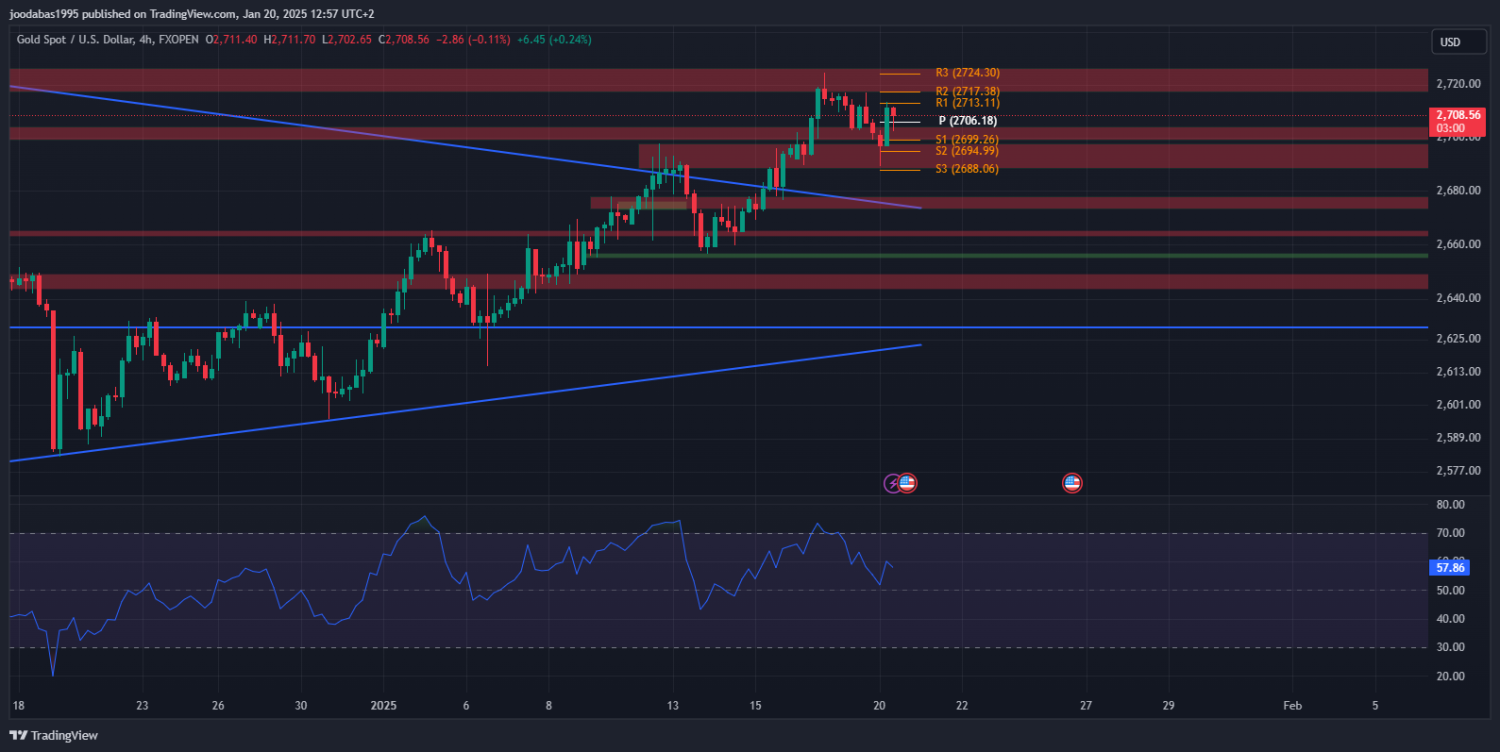Click the Feb label on the time axis
This screenshot has height=752, width=1500.
(1293, 705)
